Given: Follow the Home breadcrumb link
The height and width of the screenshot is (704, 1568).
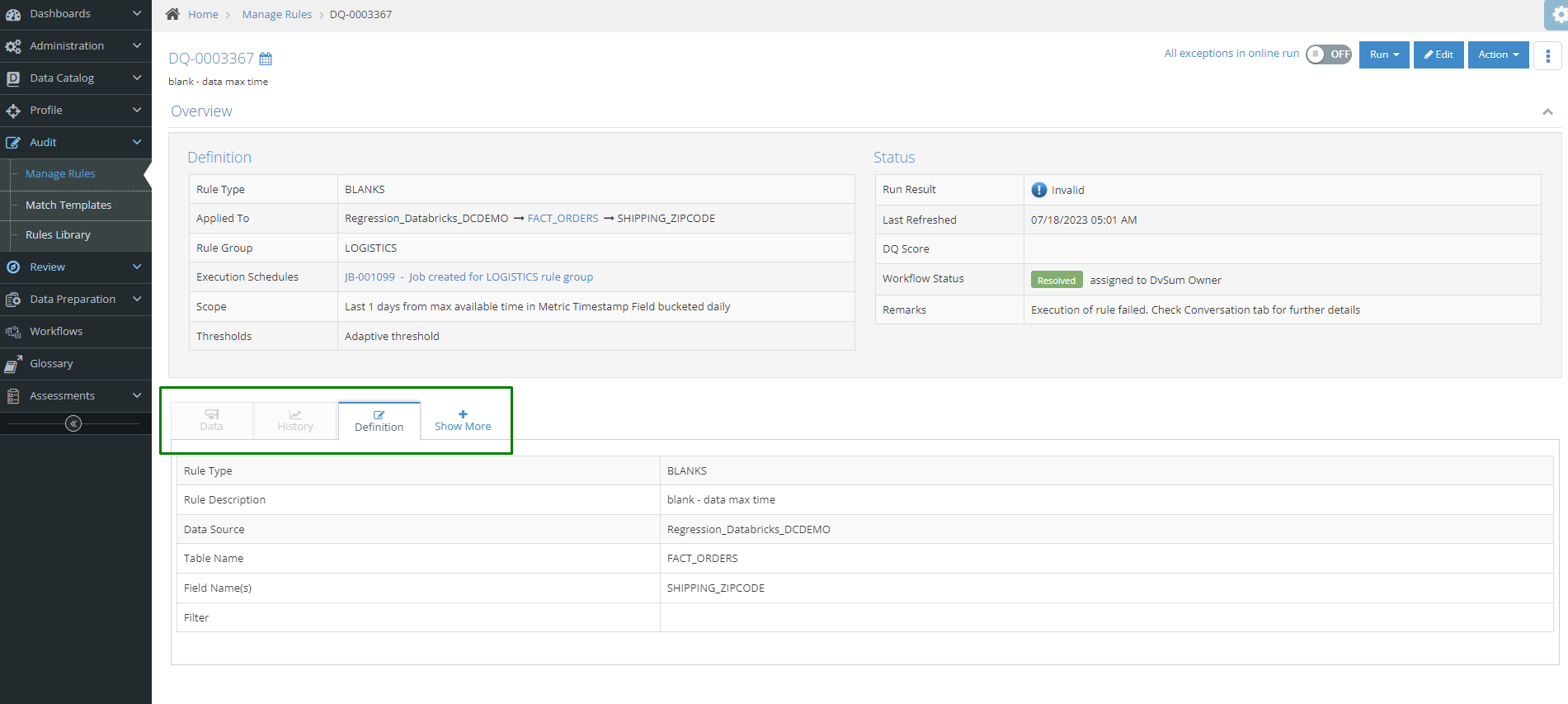Looking at the screenshot, I should (x=203, y=14).
